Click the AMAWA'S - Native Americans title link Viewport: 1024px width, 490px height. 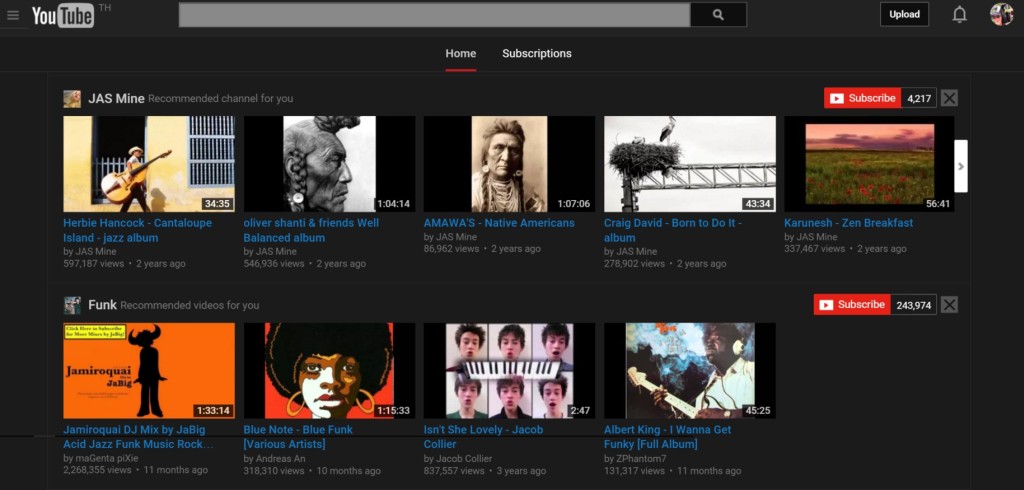pos(499,223)
